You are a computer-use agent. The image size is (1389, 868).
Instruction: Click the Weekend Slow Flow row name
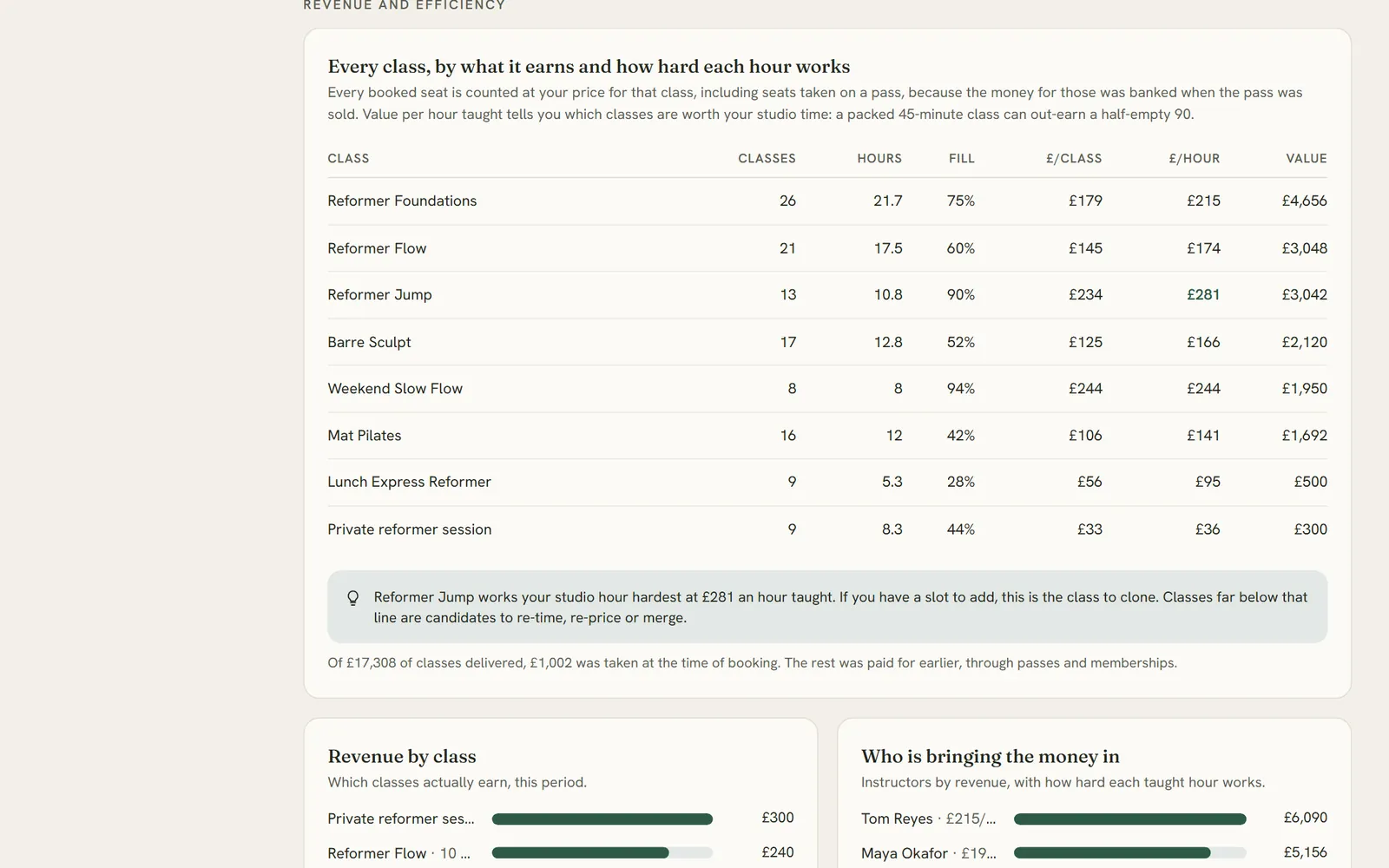[x=395, y=389]
